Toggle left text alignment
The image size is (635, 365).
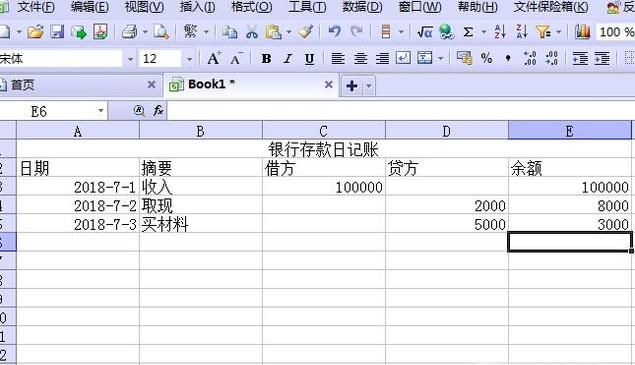[338, 59]
